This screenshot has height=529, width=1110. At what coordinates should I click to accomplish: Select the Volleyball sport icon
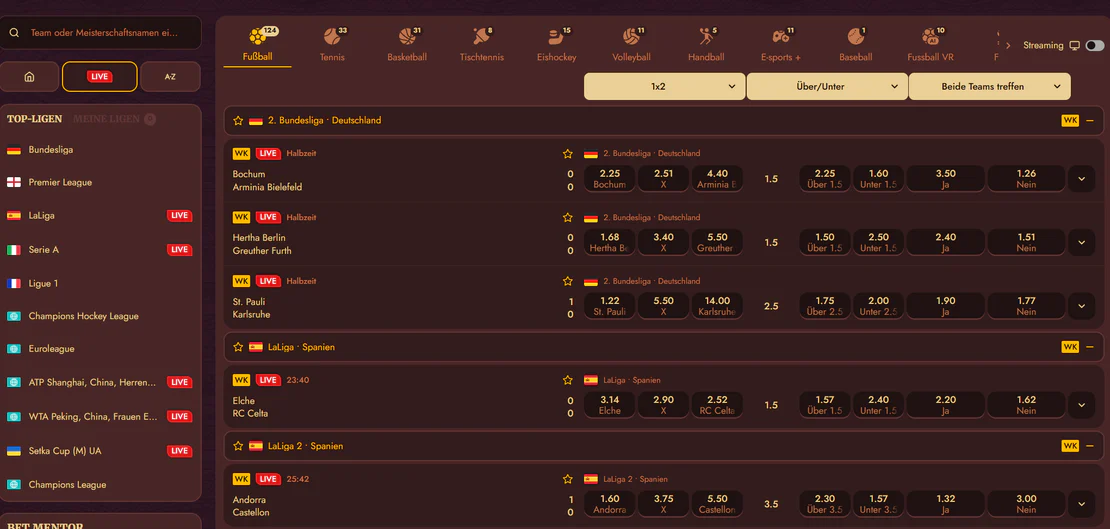(x=631, y=36)
